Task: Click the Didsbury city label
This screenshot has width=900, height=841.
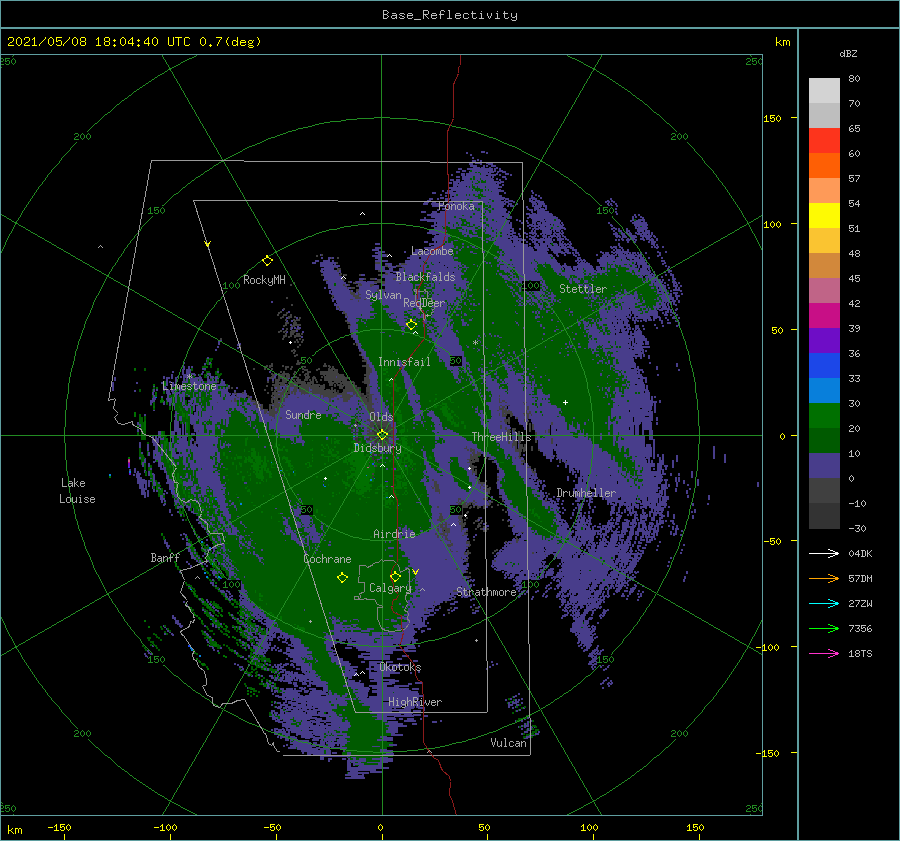Action: click(378, 448)
